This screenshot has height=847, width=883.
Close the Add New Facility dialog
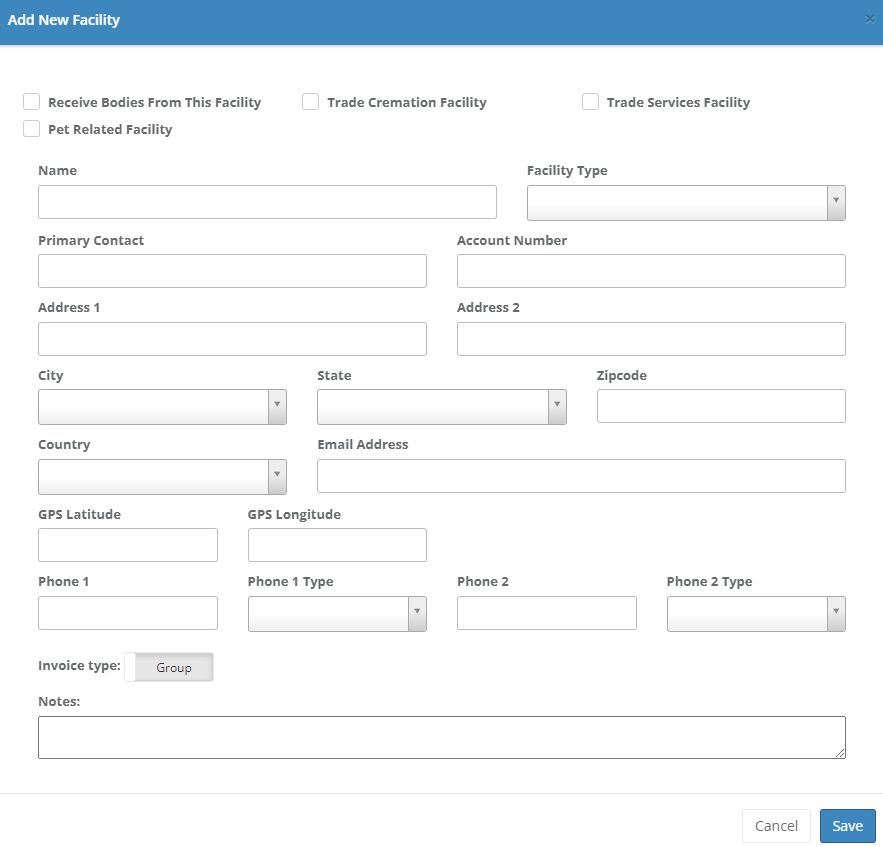pyautogui.click(x=869, y=19)
